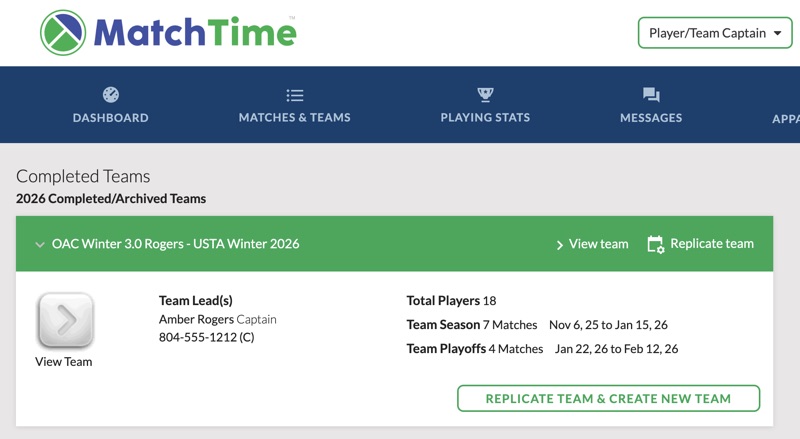Click the Team Season 7 Matches text

coord(471,325)
